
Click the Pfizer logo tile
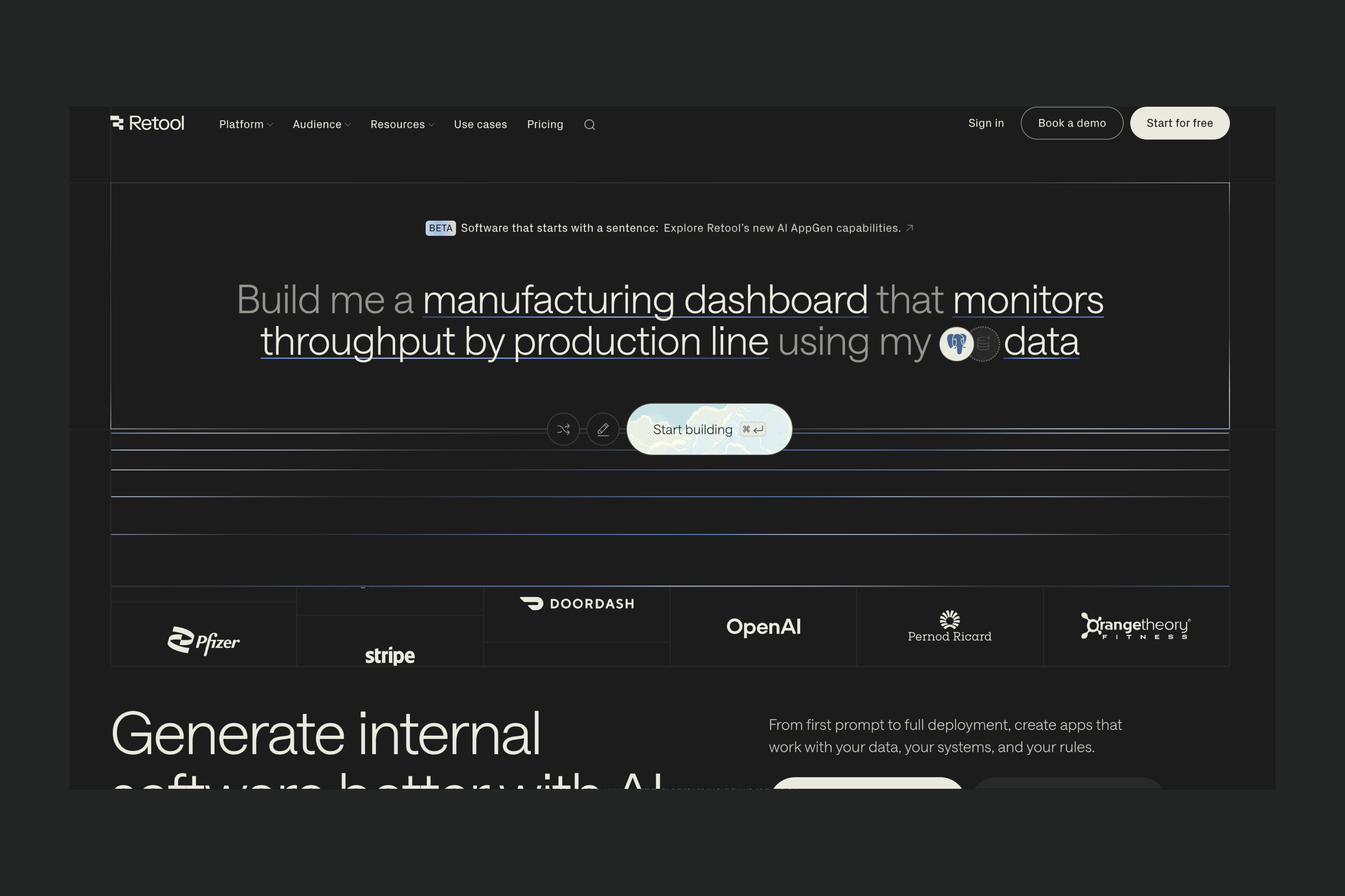(x=203, y=640)
